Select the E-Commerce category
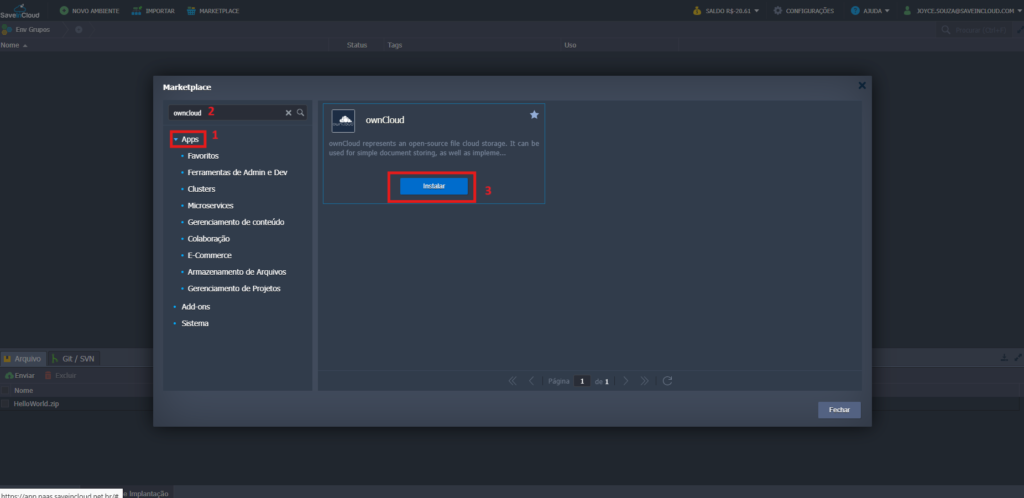Screen dimensions: 1024x498 coord(209,255)
